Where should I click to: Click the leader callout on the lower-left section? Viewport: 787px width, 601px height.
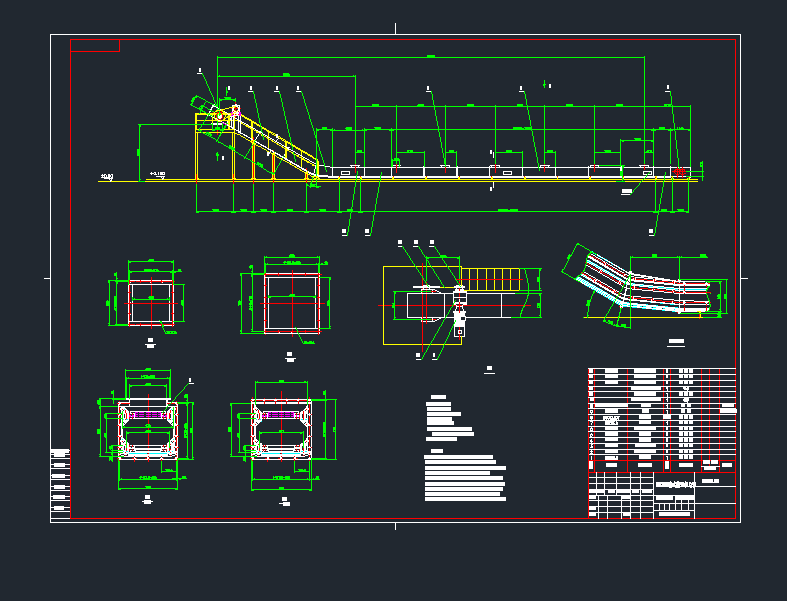click(191, 380)
